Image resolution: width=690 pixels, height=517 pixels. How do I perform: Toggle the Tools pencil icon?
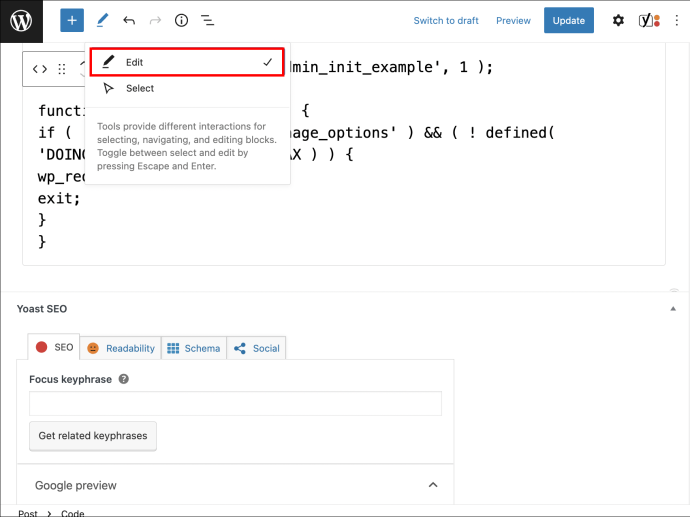tap(102, 20)
